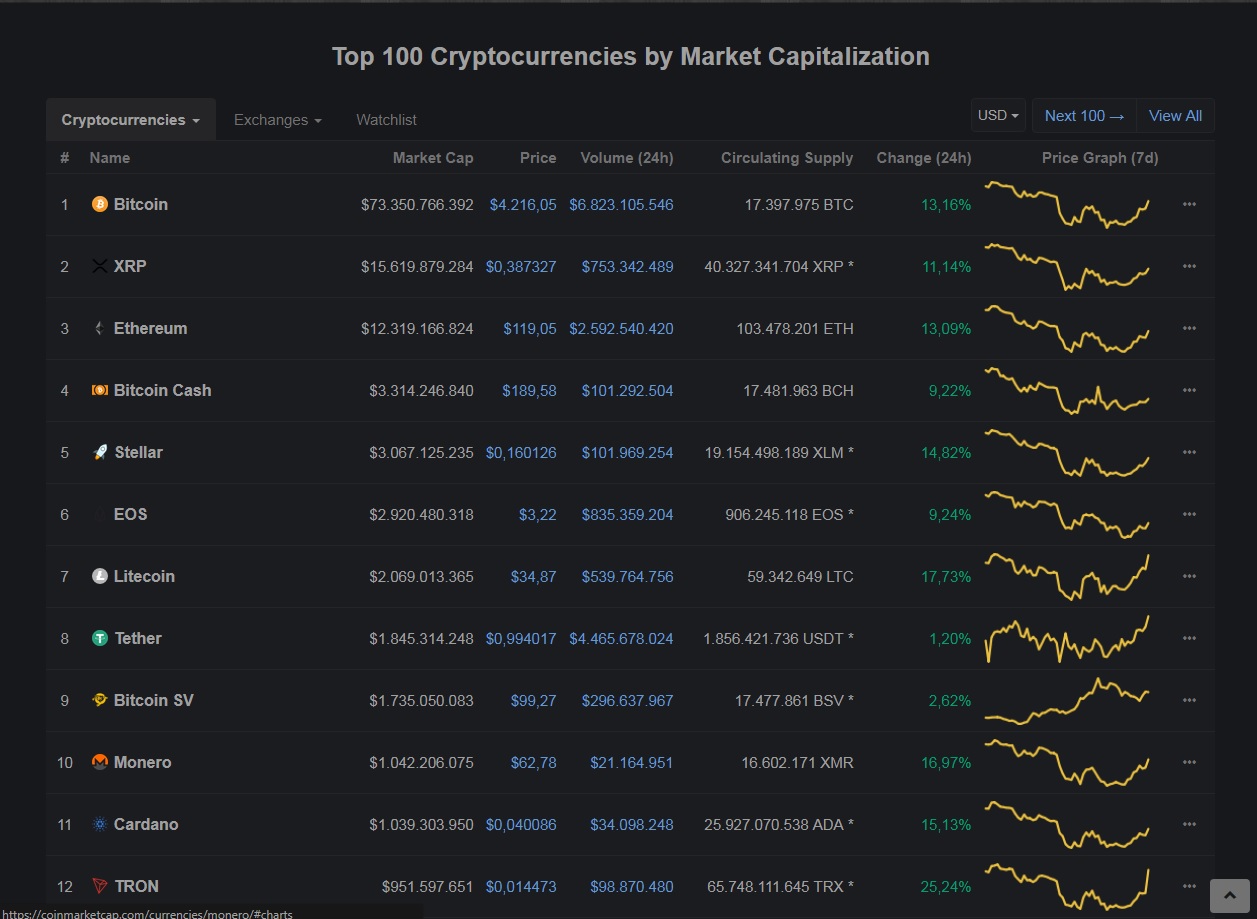The image size is (1257, 919).
Task: Click the TRON logo icon
Action: (99, 886)
